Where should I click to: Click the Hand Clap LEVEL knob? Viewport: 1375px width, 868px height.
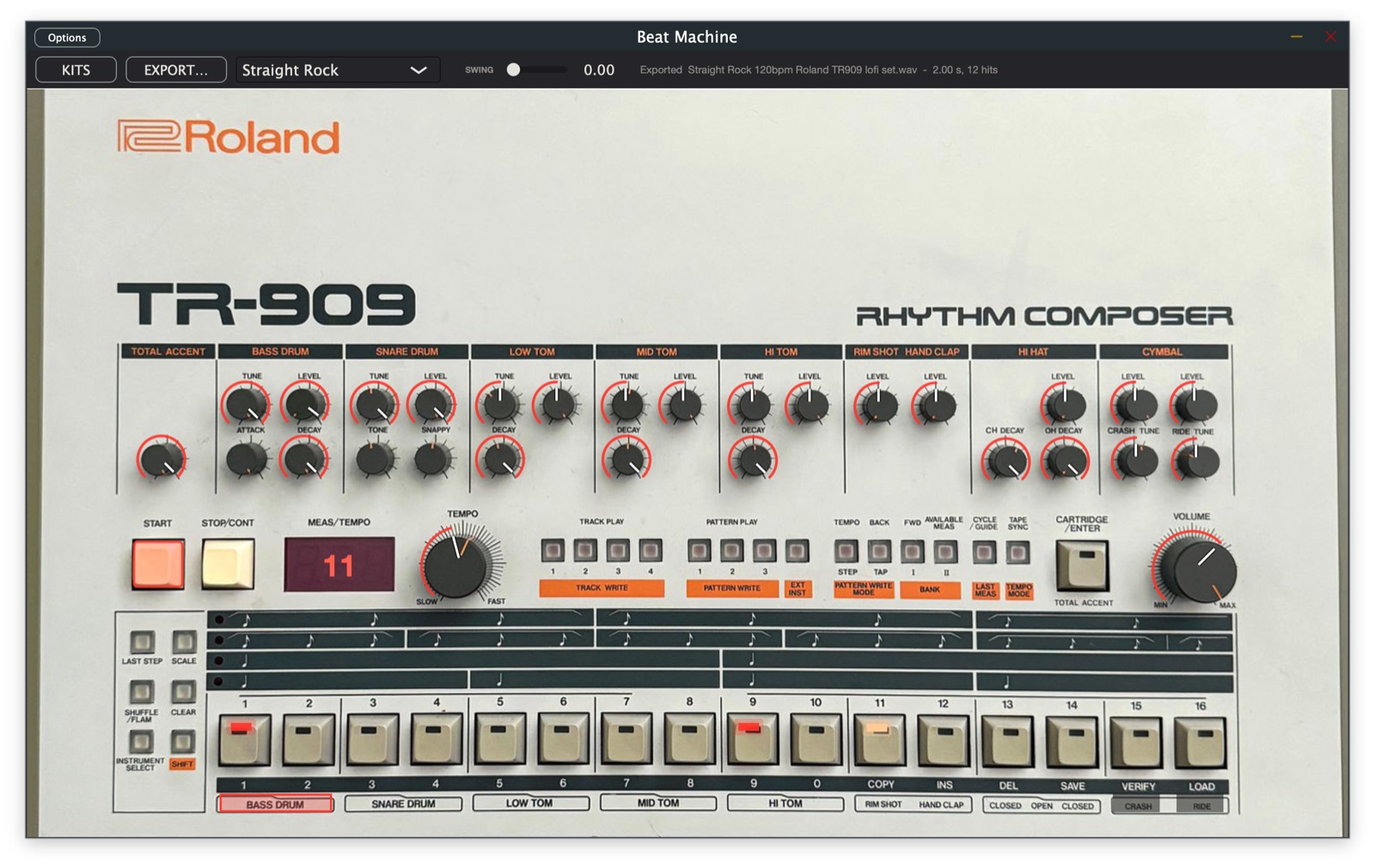(x=935, y=404)
